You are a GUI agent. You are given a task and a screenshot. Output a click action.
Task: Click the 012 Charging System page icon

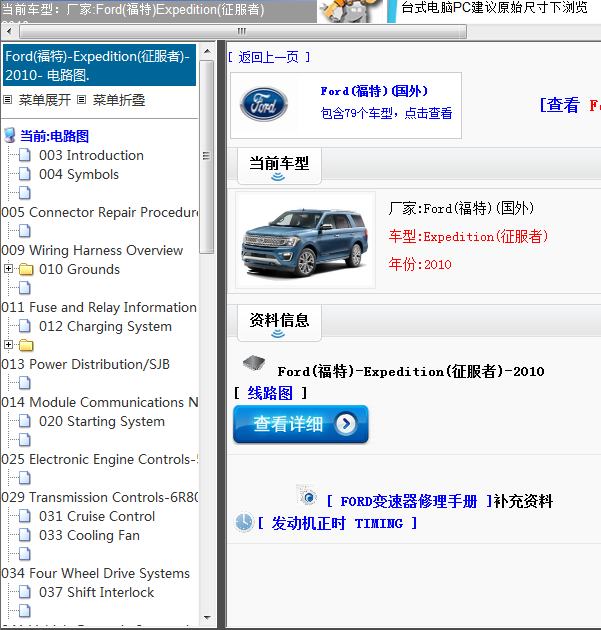[x=25, y=326]
